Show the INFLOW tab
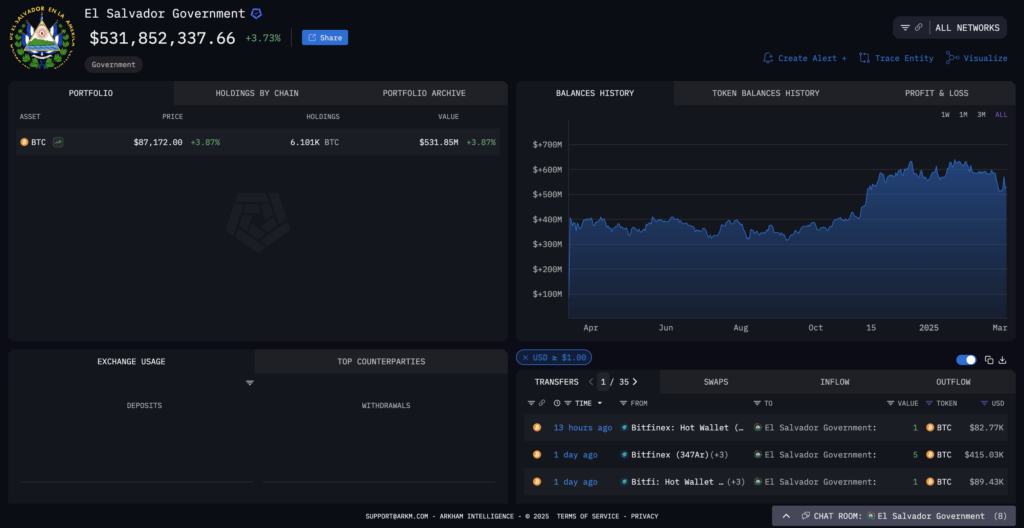 [x=835, y=382]
